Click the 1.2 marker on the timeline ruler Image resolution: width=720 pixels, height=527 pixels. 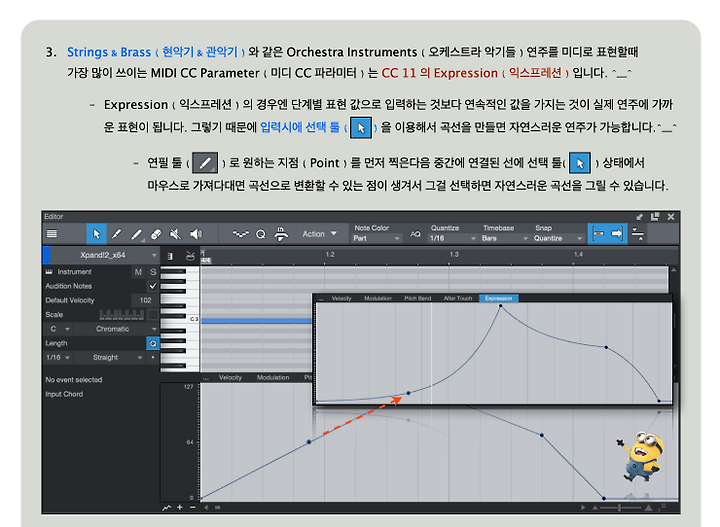(330, 254)
